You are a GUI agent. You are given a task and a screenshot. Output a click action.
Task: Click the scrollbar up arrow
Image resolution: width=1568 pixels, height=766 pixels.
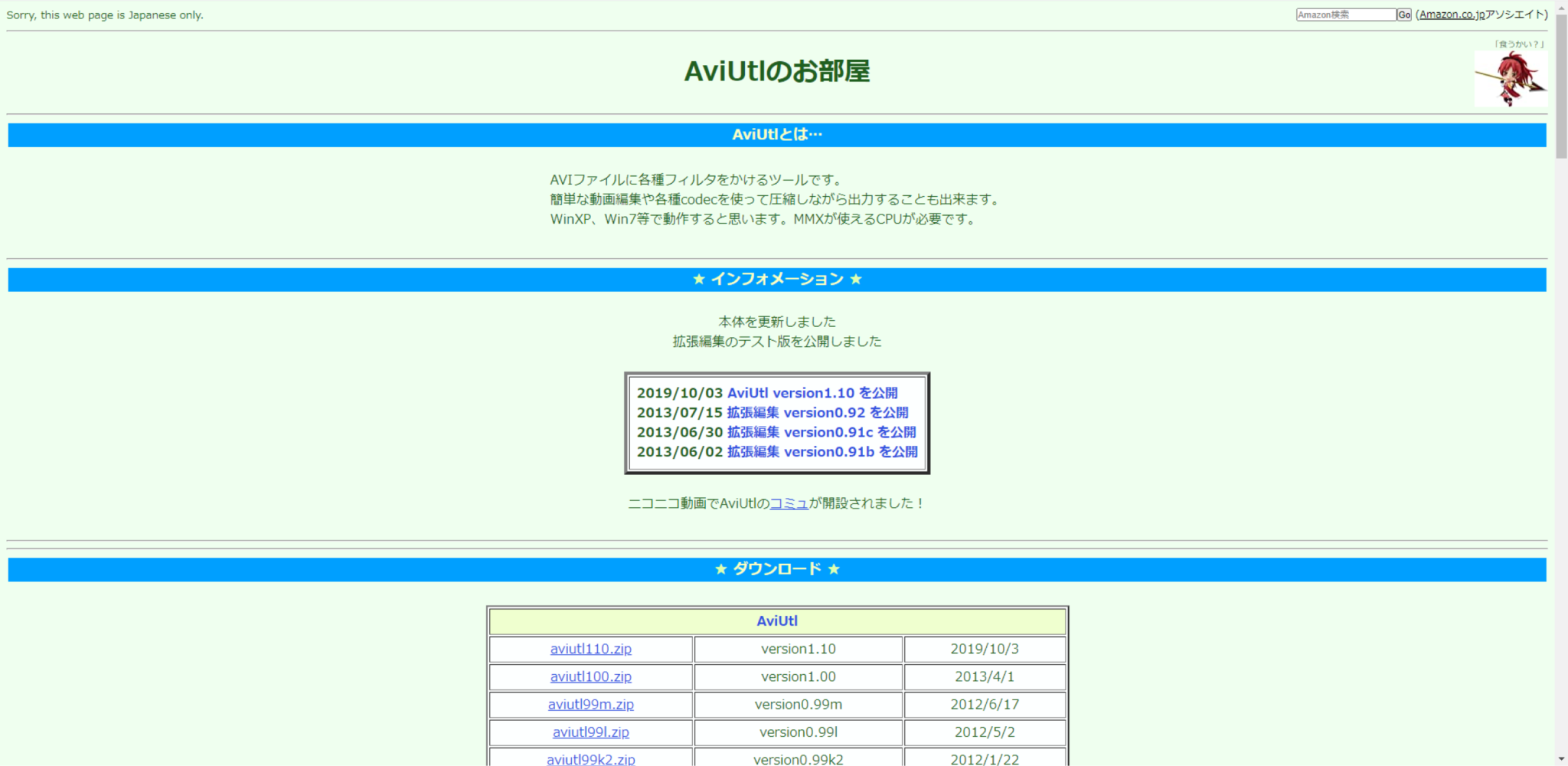pyautogui.click(x=1561, y=7)
